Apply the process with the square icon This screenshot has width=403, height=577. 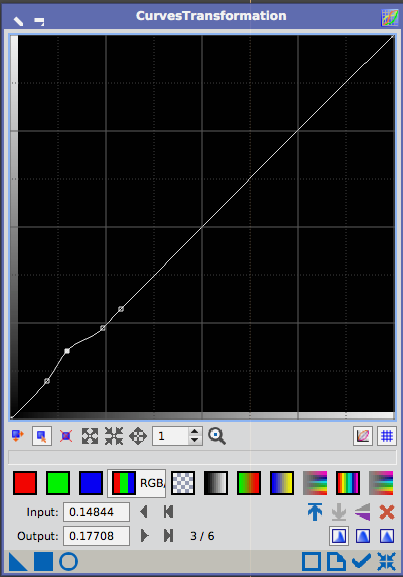point(43,562)
